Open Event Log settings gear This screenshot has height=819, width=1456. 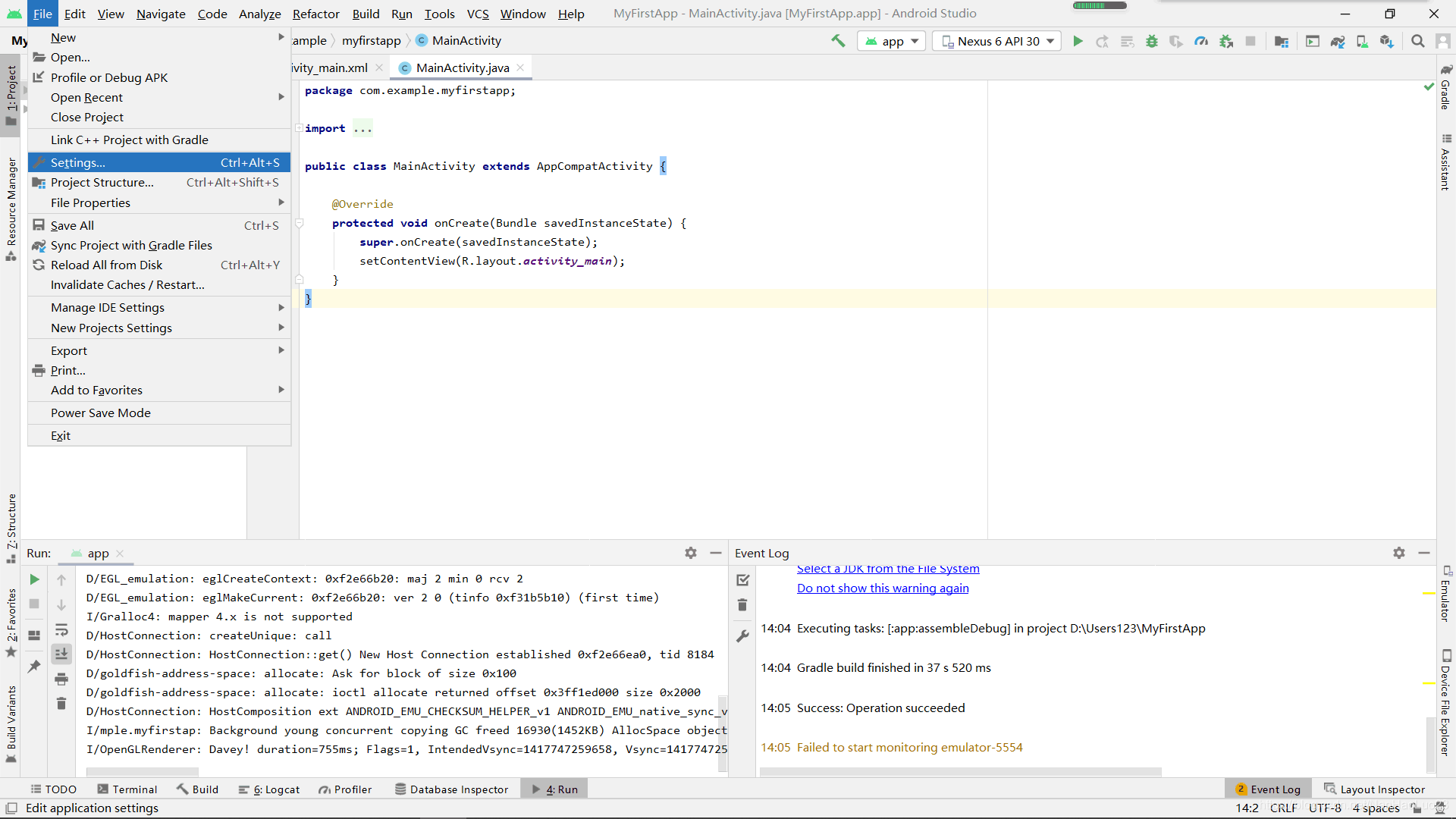1399,553
